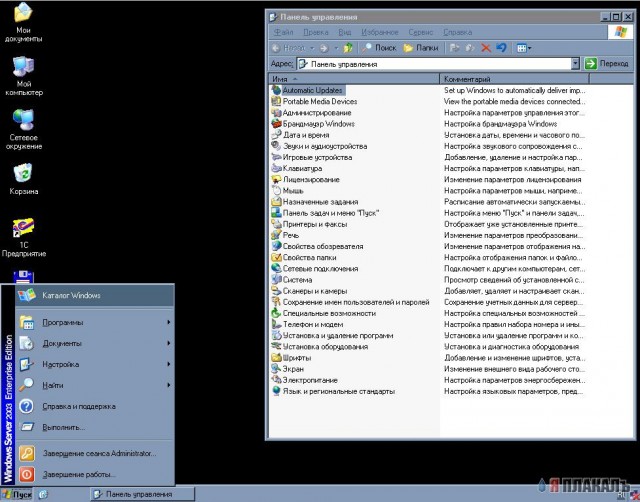The height and width of the screenshot is (502, 640).
Task: Select Лицензирование item
Action: [x=305, y=180]
